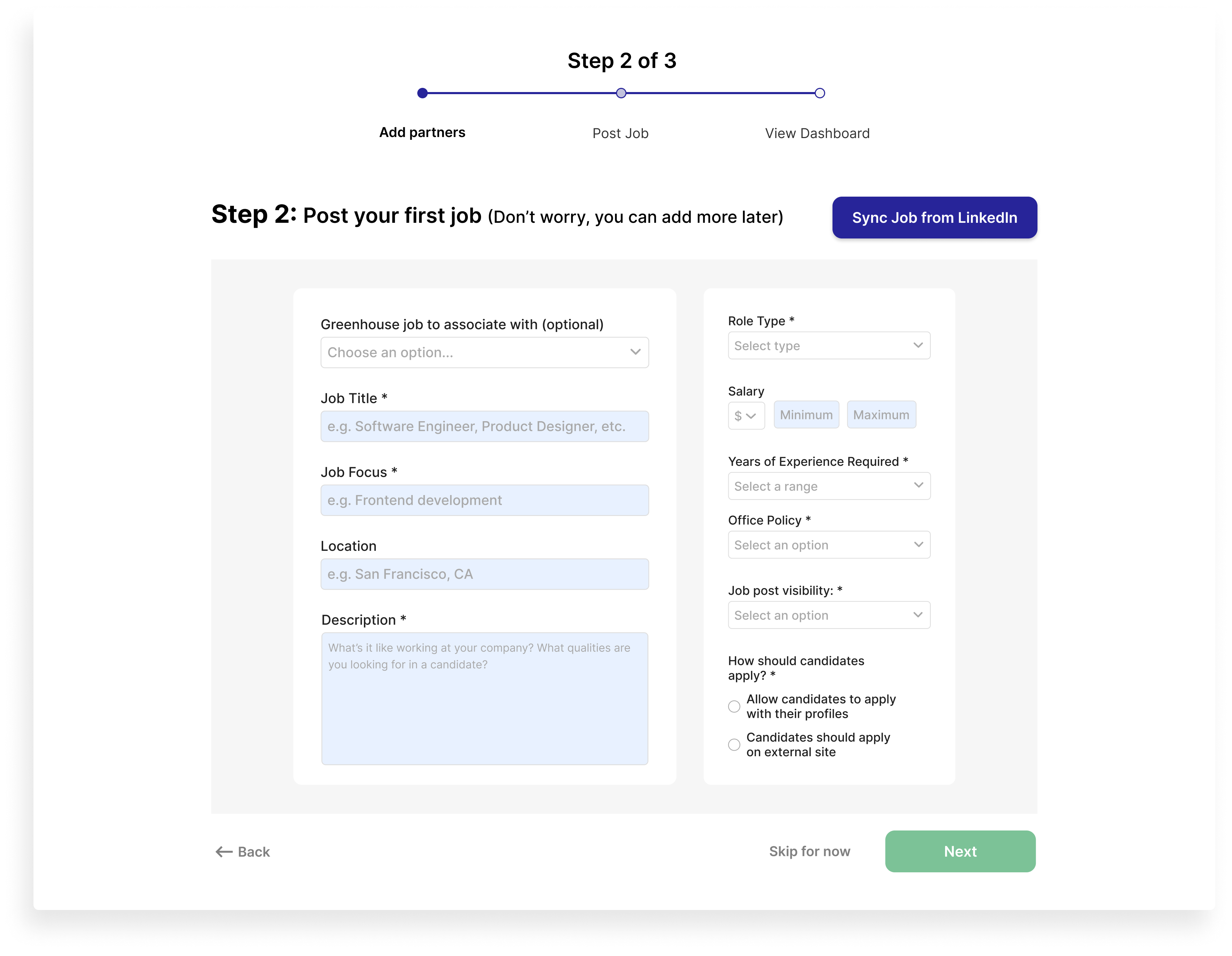1232x956 pixels.
Task: Select apply on external site option
Action: click(734, 745)
